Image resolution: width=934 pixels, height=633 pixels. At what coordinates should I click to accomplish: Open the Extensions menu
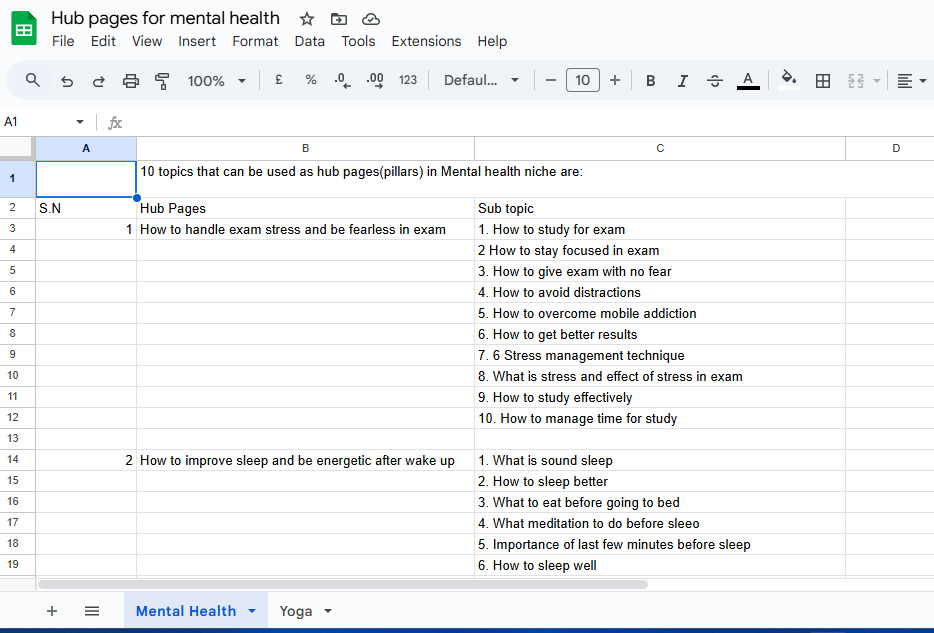click(x=426, y=41)
